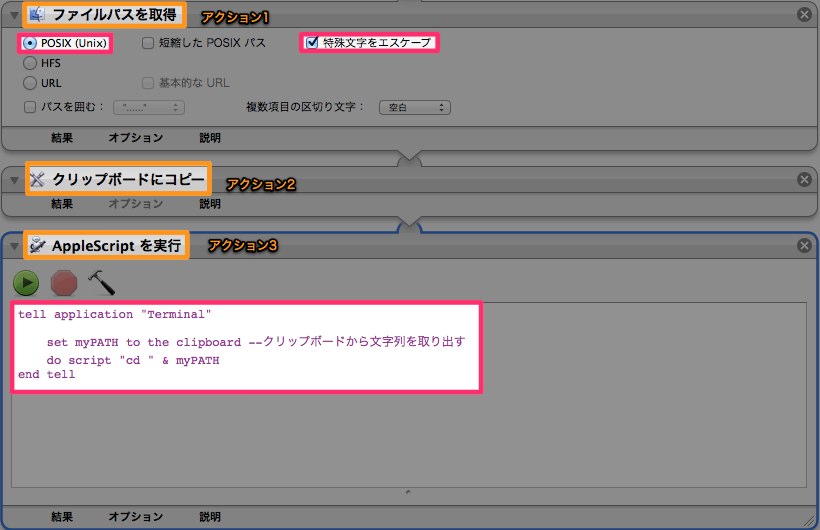
Task: Collapse the クリップボードにコピー action
Action: (x=14, y=181)
